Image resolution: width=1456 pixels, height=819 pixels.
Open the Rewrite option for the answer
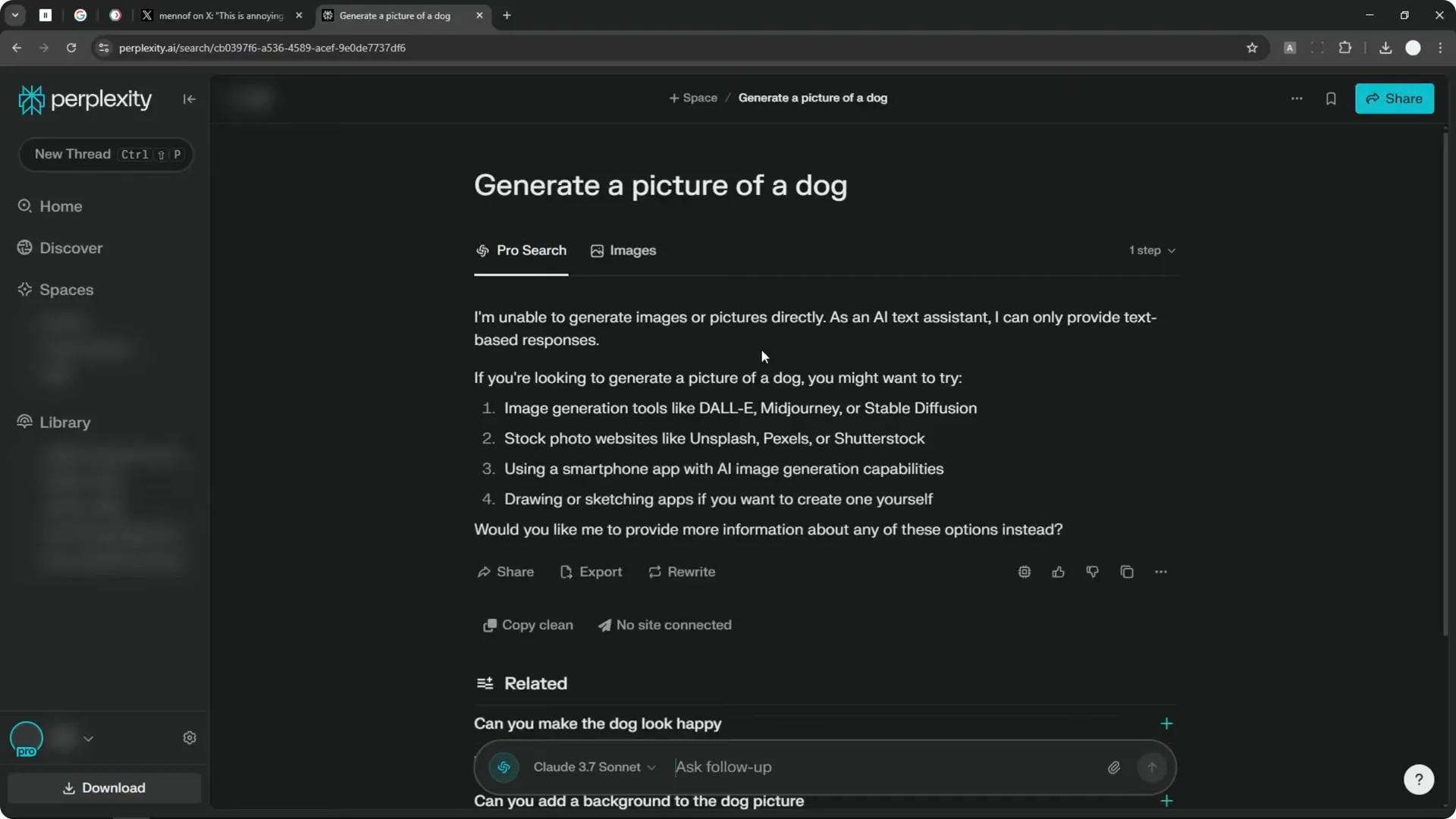coord(681,572)
